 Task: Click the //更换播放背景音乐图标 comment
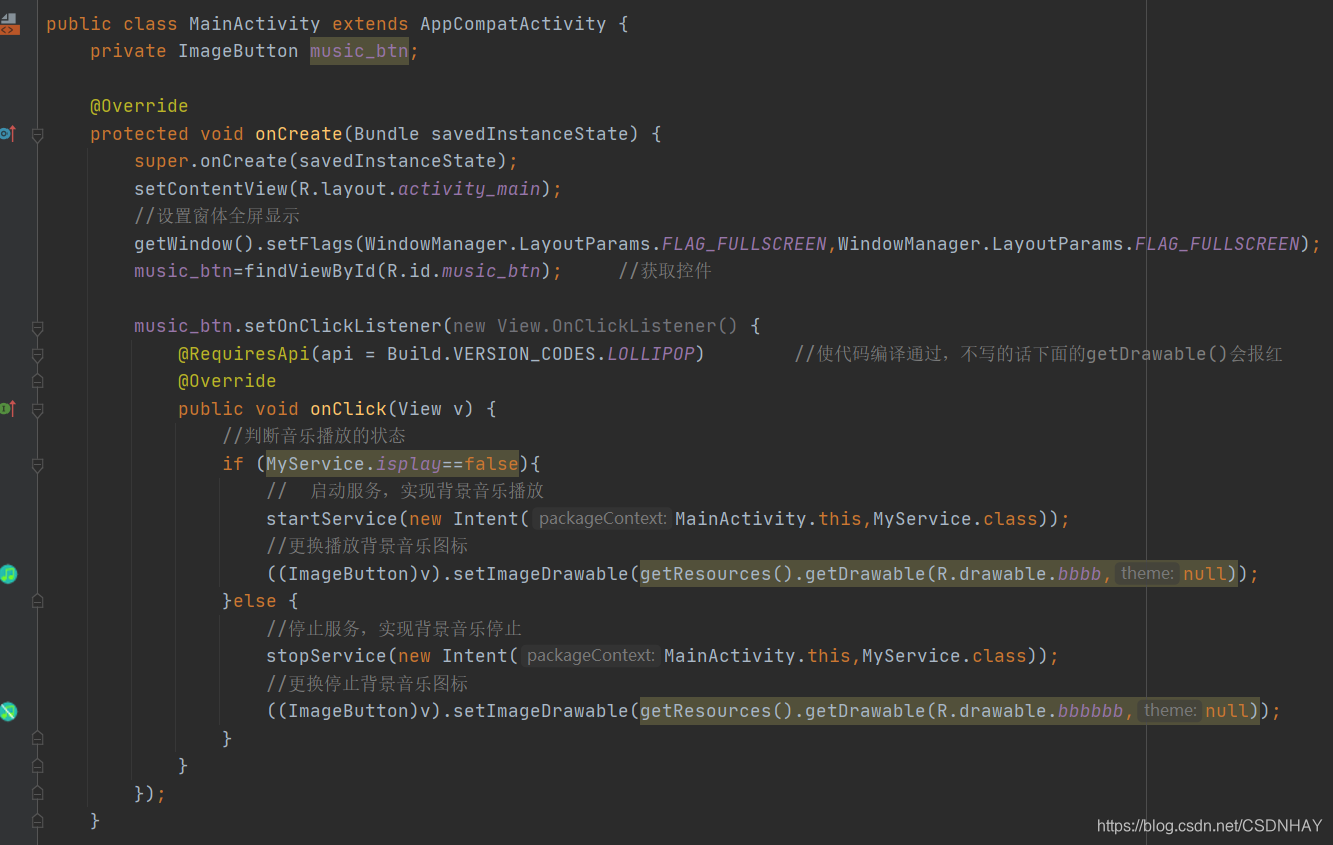tap(367, 546)
